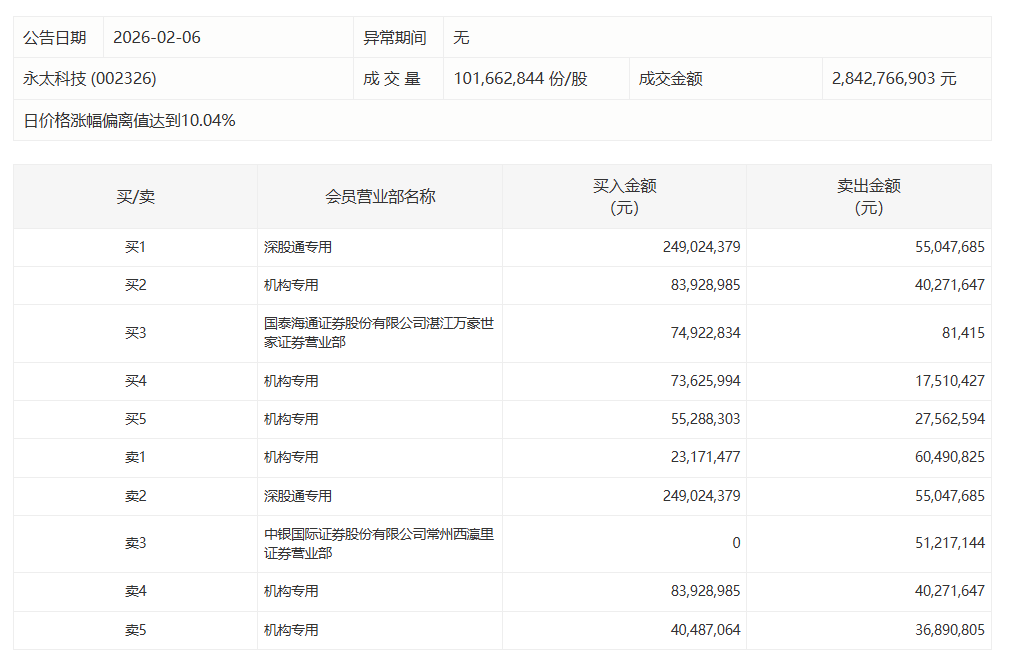The height and width of the screenshot is (665, 1009).
Task: Click sell amount 81,415 in 买3 row
Action: coord(961,333)
